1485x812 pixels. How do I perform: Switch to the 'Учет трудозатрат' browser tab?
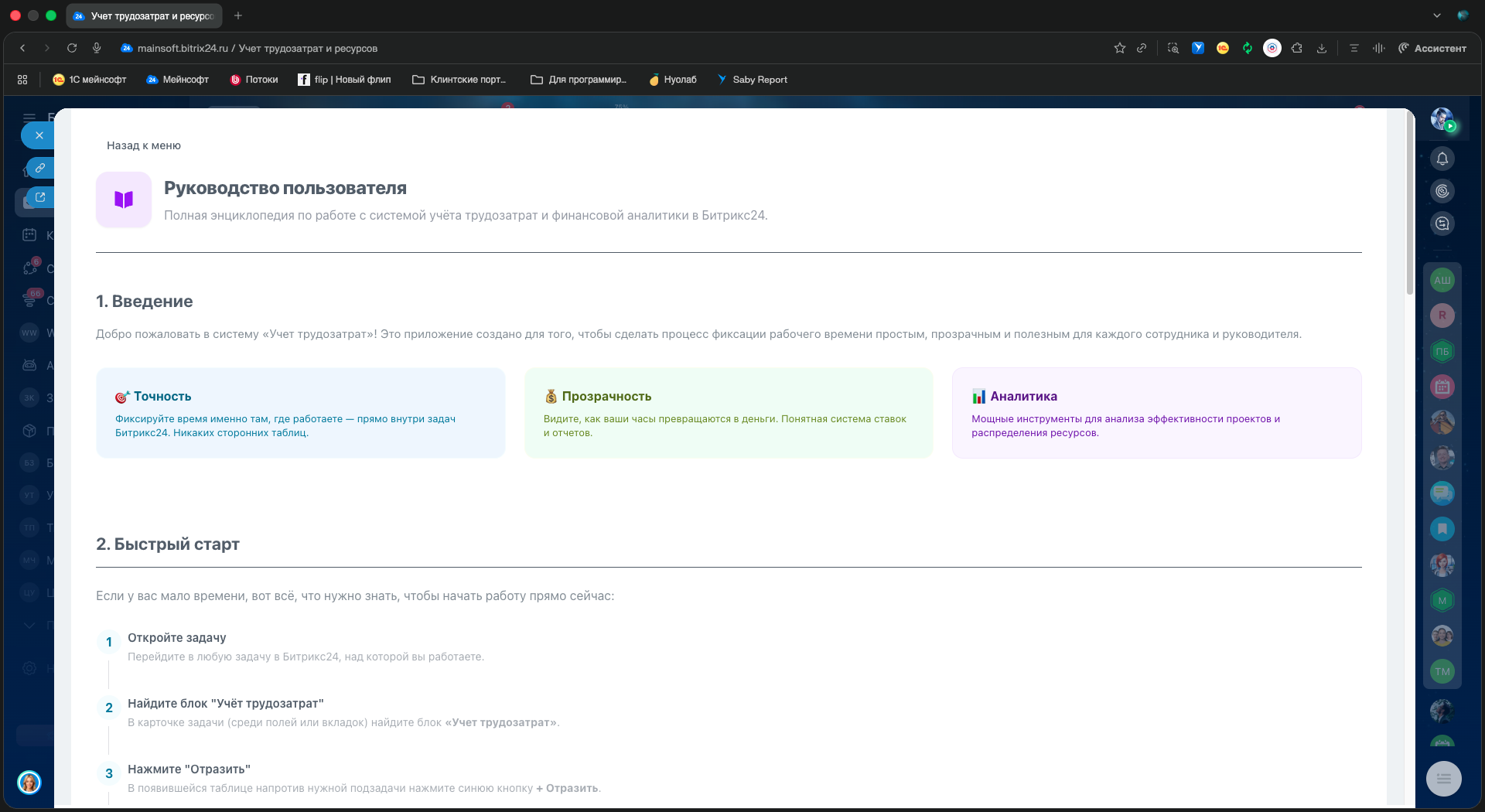point(144,15)
